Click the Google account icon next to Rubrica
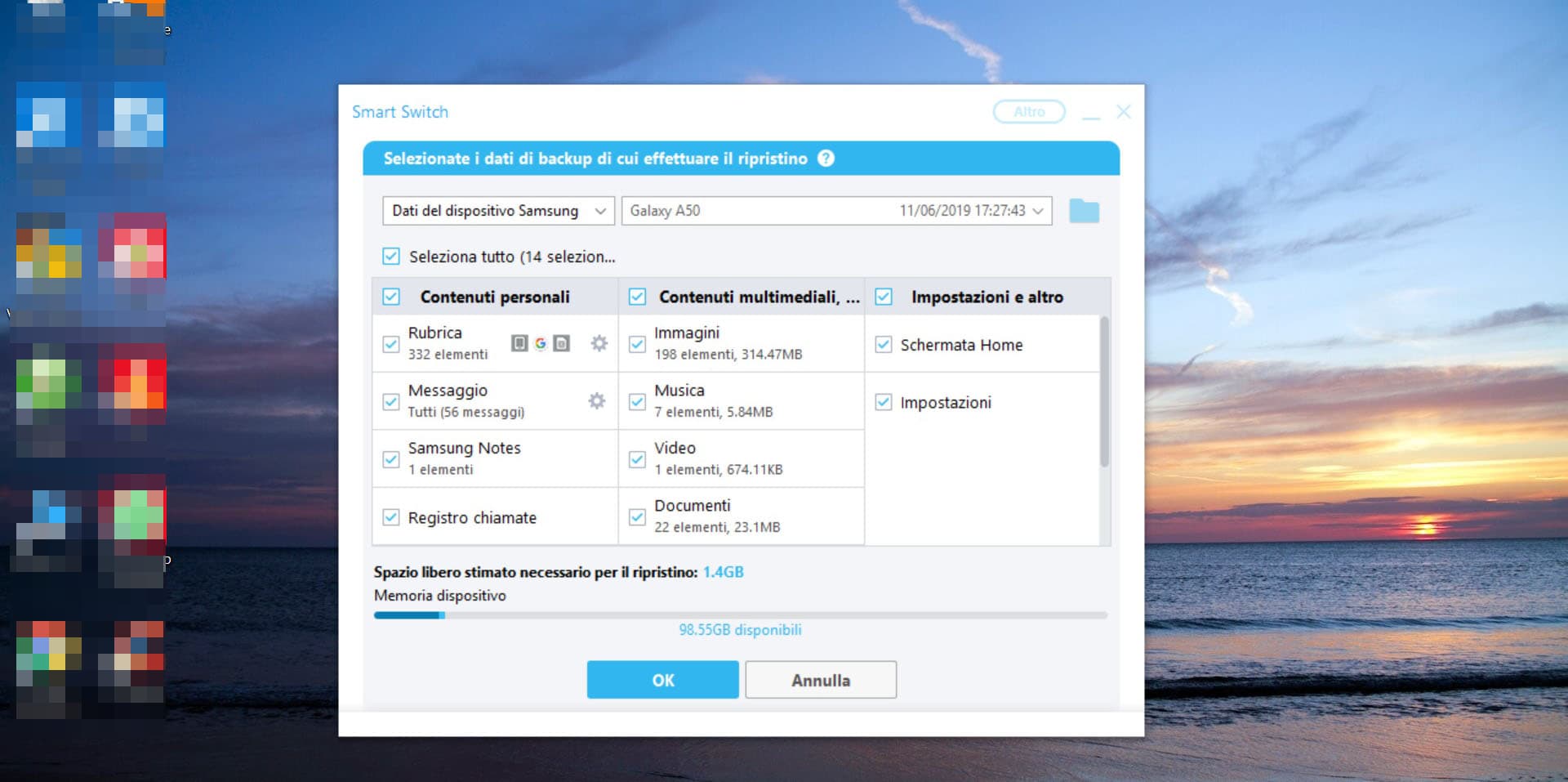The height and width of the screenshot is (782, 1568). click(541, 344)
